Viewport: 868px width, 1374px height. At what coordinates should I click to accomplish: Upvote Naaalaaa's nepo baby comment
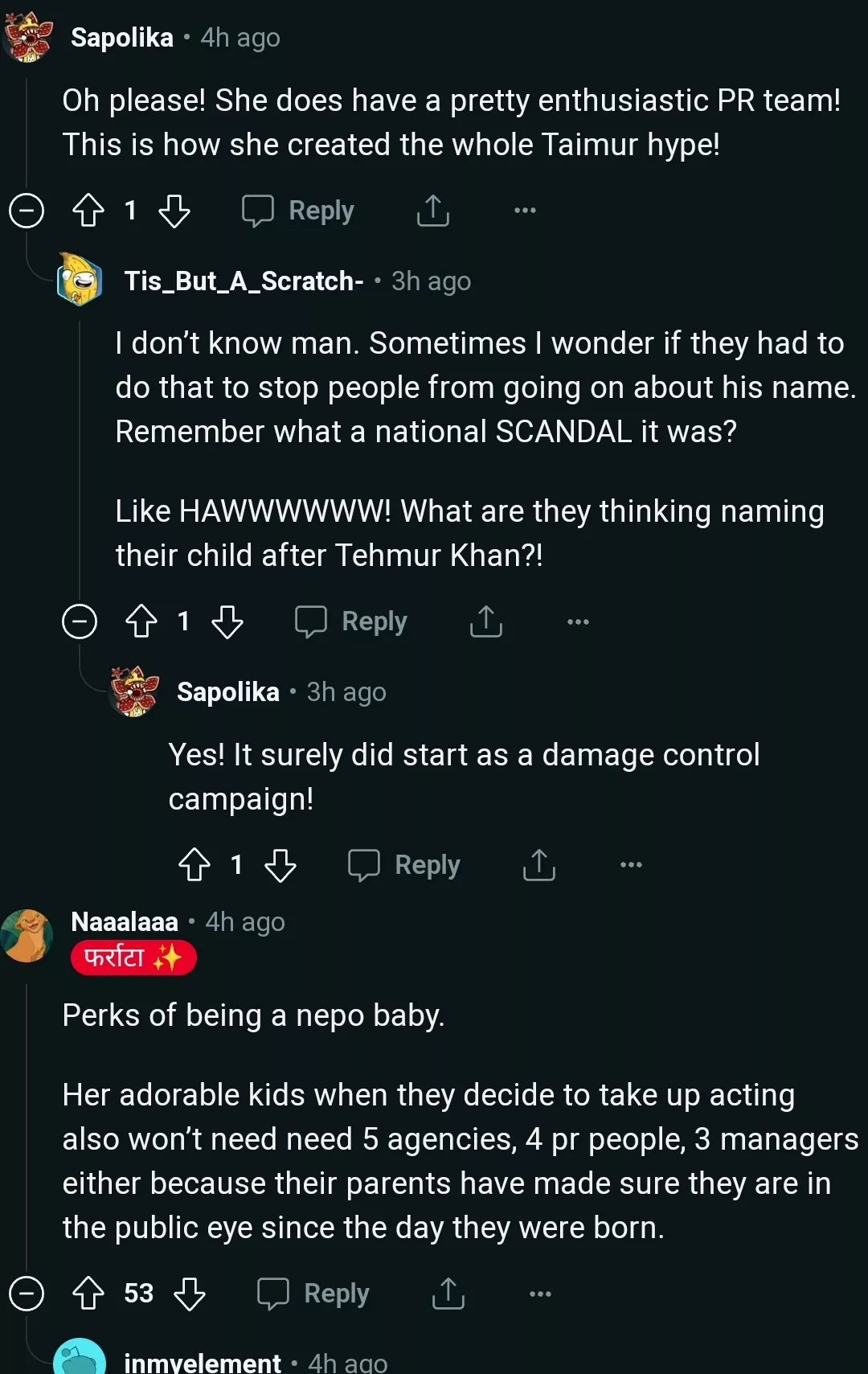[x=88, y=1294]
